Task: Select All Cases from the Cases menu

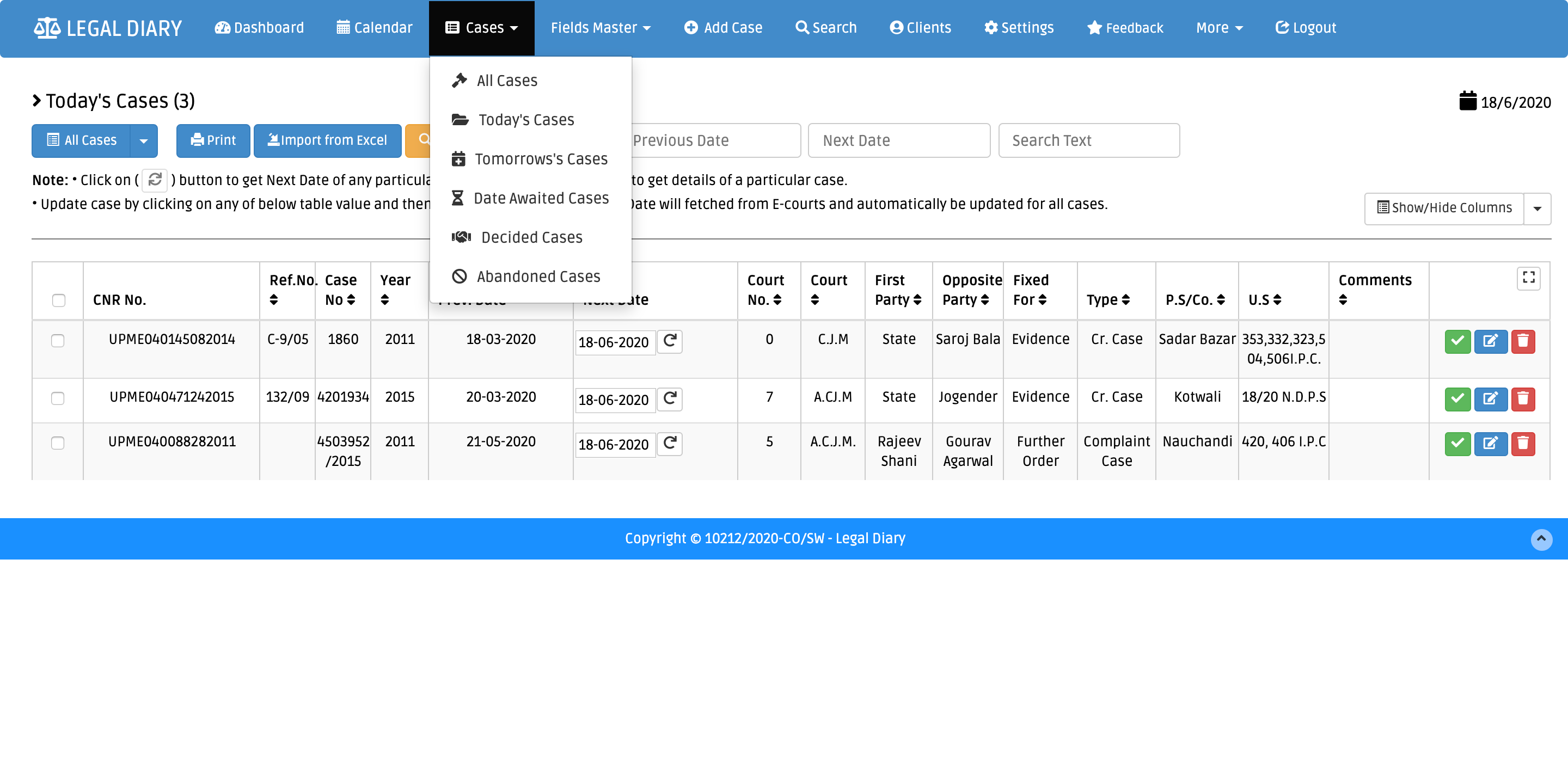Action: 531,81
